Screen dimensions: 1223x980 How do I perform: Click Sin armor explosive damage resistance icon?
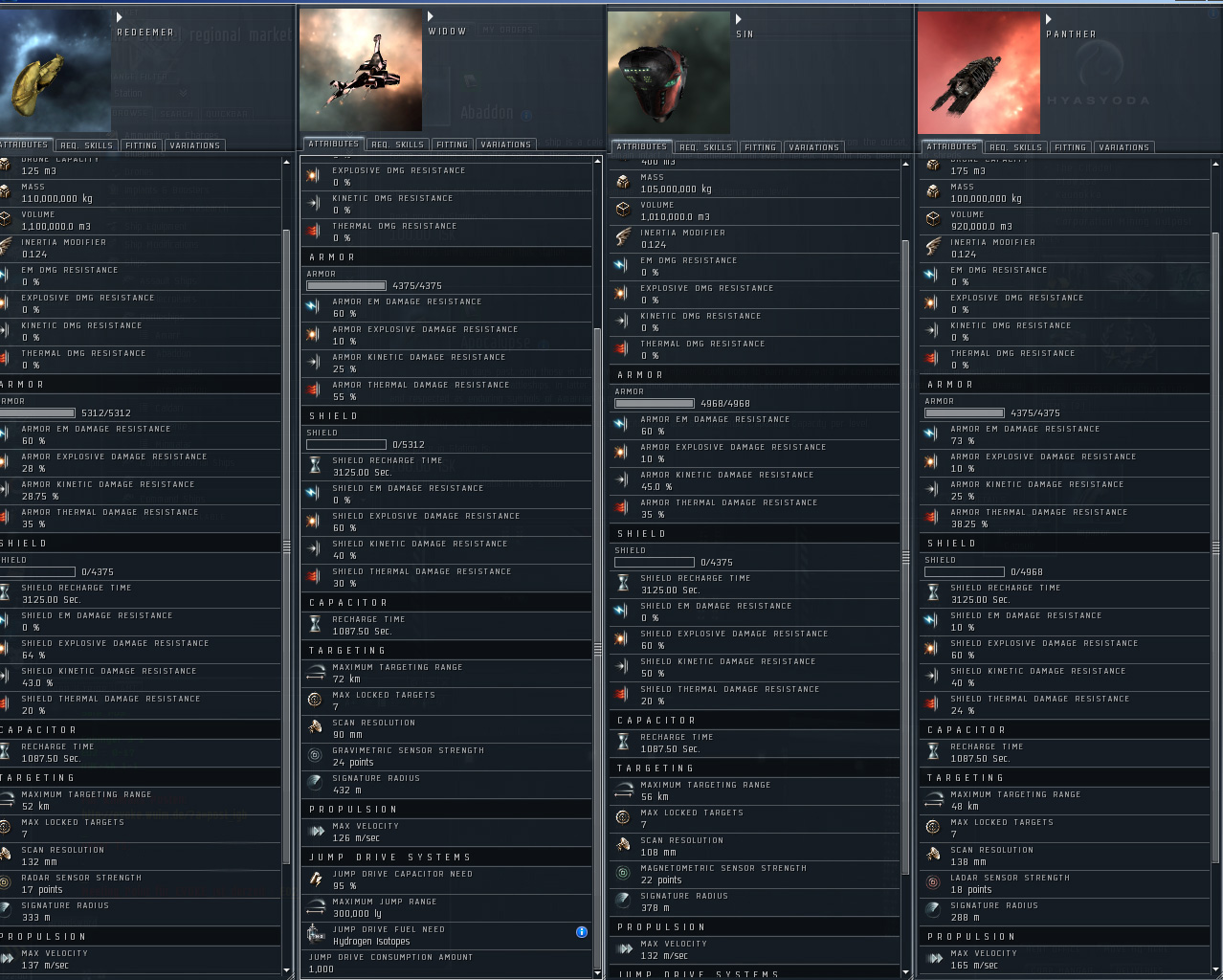621,453
